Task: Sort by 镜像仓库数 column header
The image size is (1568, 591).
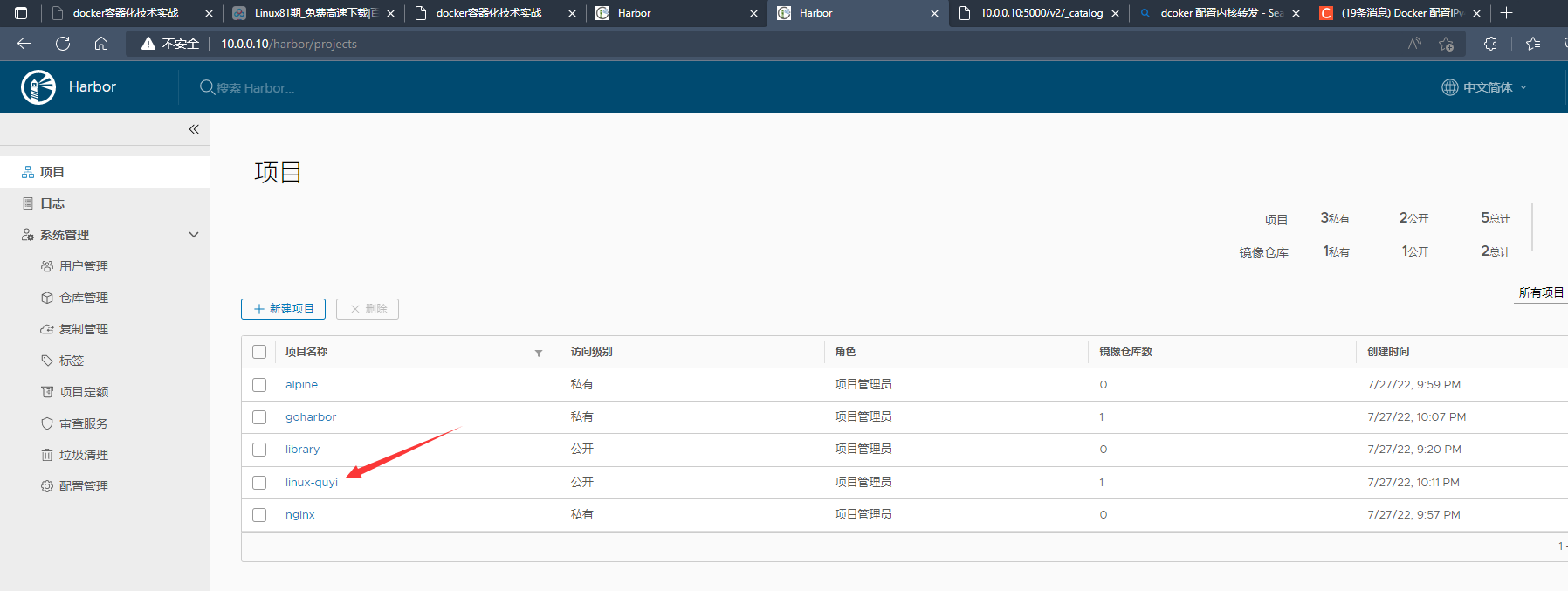Action: (x=1125, y=352)
